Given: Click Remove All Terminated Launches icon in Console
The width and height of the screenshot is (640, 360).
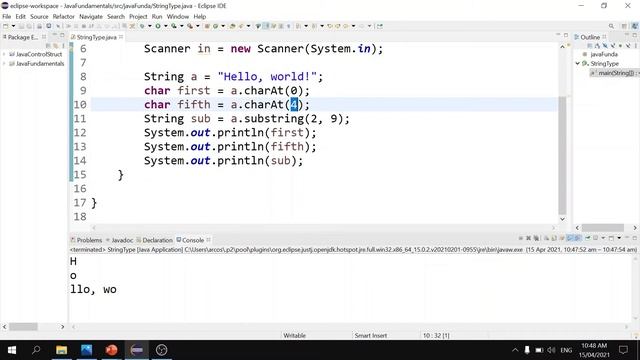Looking at the screenshot, I should click(536, 238).
